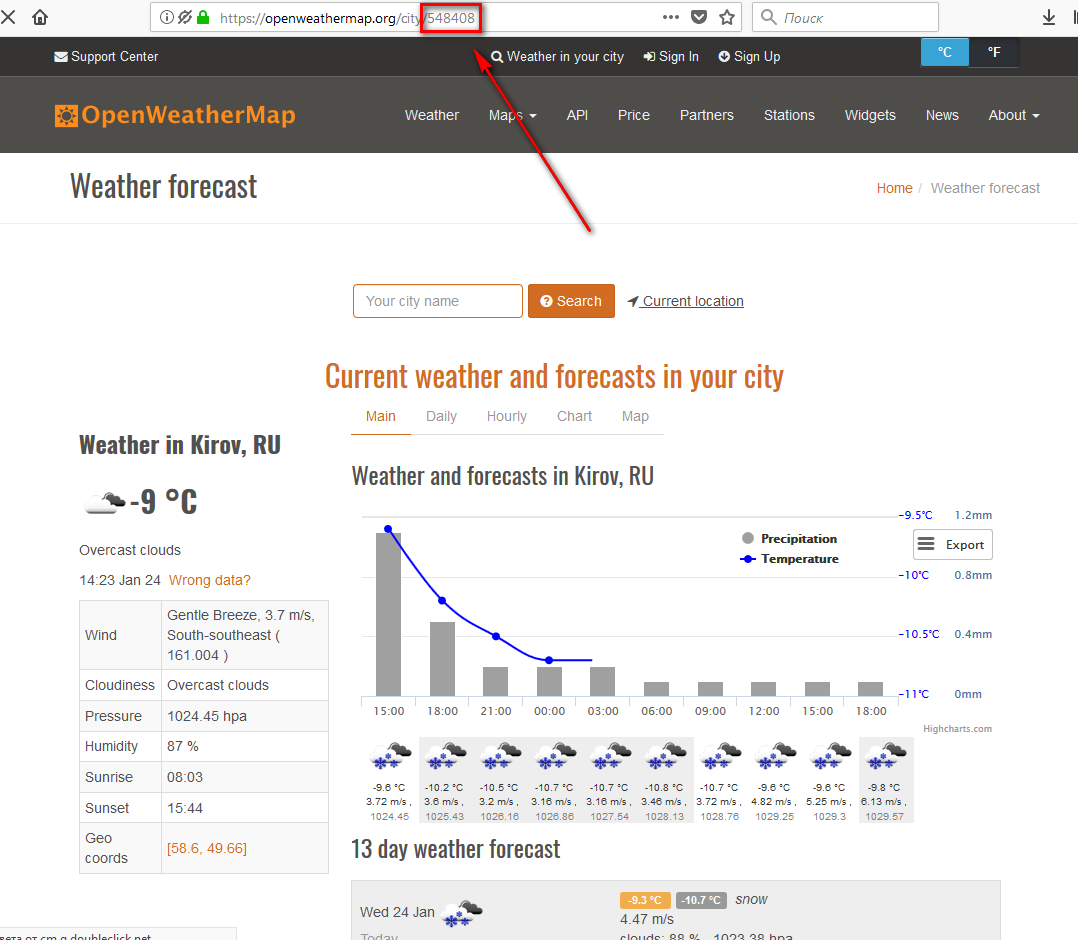Switch to the Hourly forecast tab
Viewport: 1078px width, 940px height.
tap(506, 416)
